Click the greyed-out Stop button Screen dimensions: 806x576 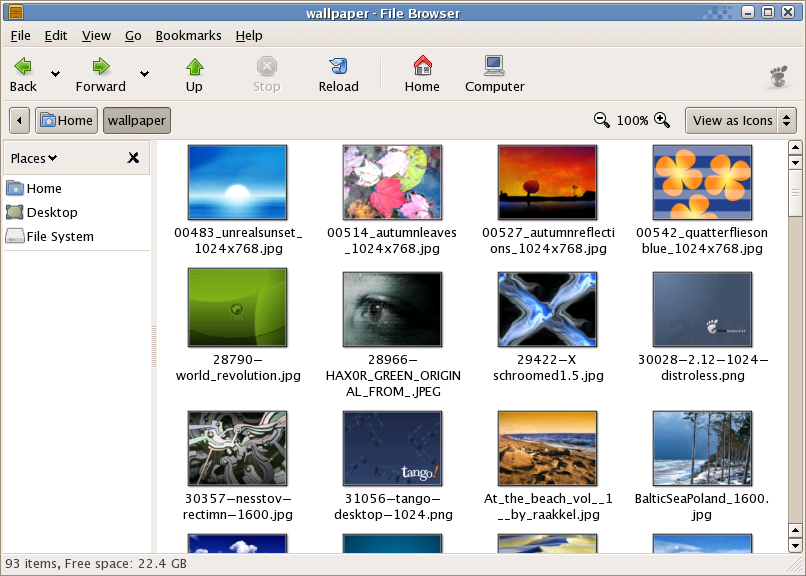tap(266, 75)
